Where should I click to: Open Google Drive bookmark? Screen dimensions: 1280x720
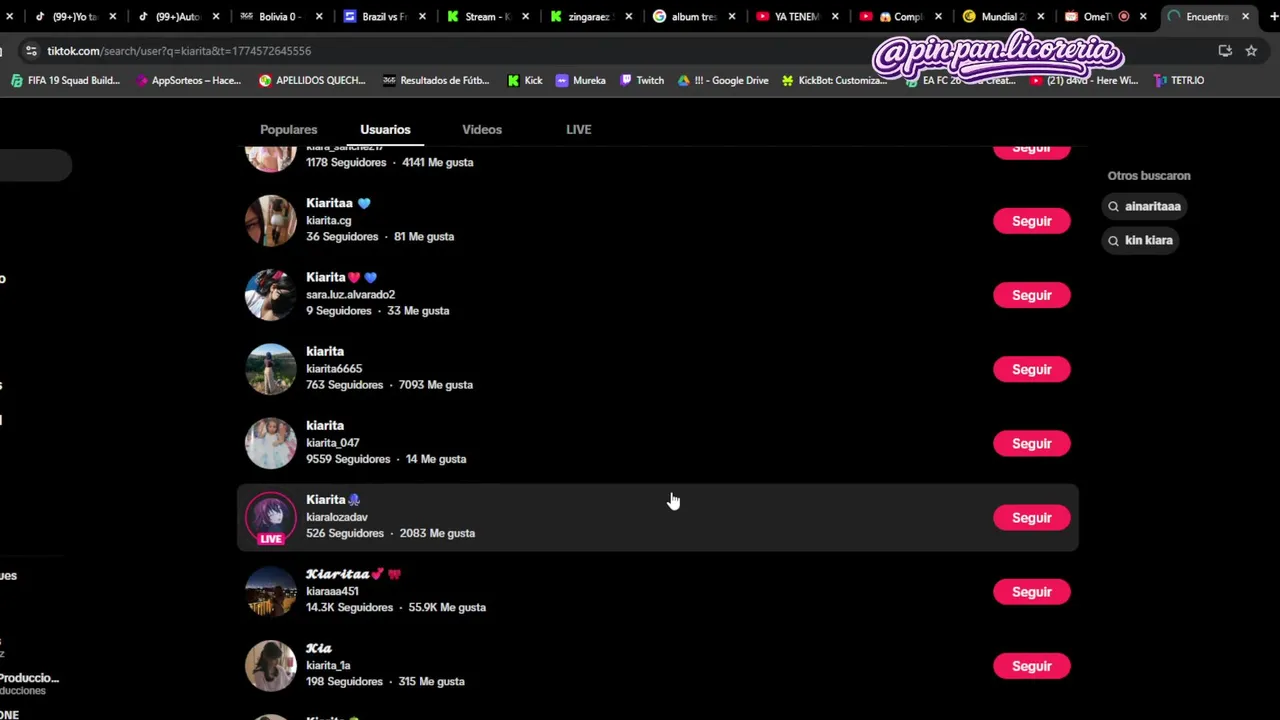723,80
